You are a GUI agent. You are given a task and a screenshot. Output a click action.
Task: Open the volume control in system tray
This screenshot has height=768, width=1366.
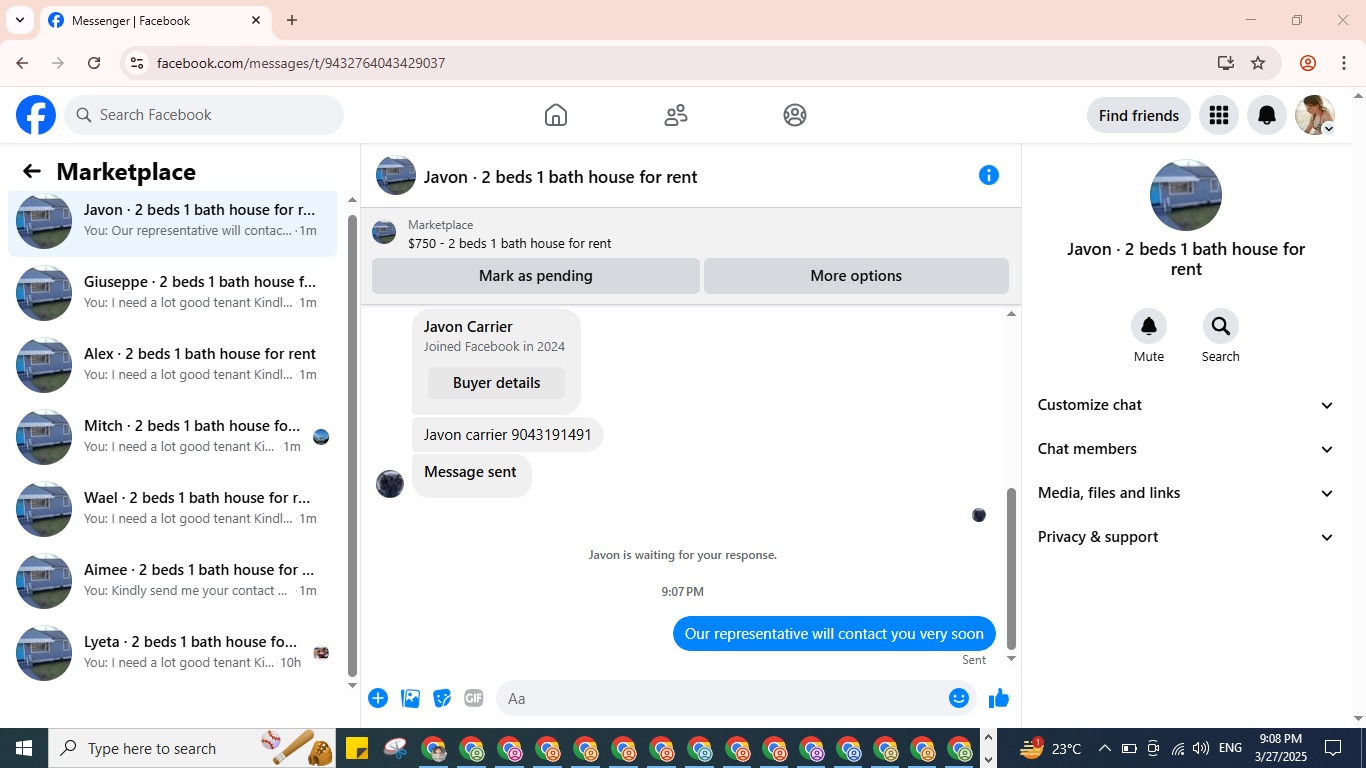(1201, 748)
